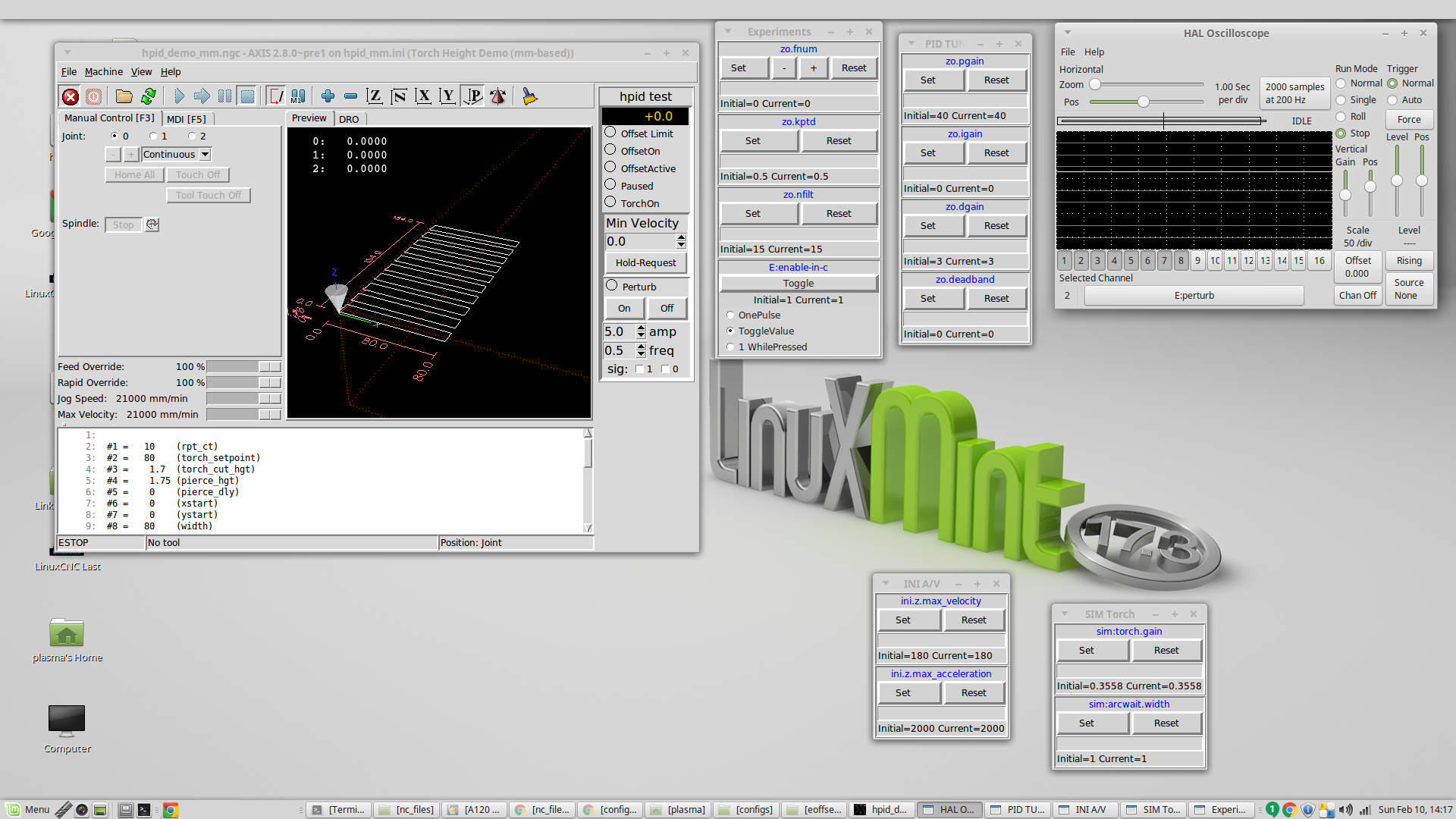This screenshot has width=1456, height=819.
Task: Increase Min Velocity with spinner arrow
Action: click(x=681, y=237)
